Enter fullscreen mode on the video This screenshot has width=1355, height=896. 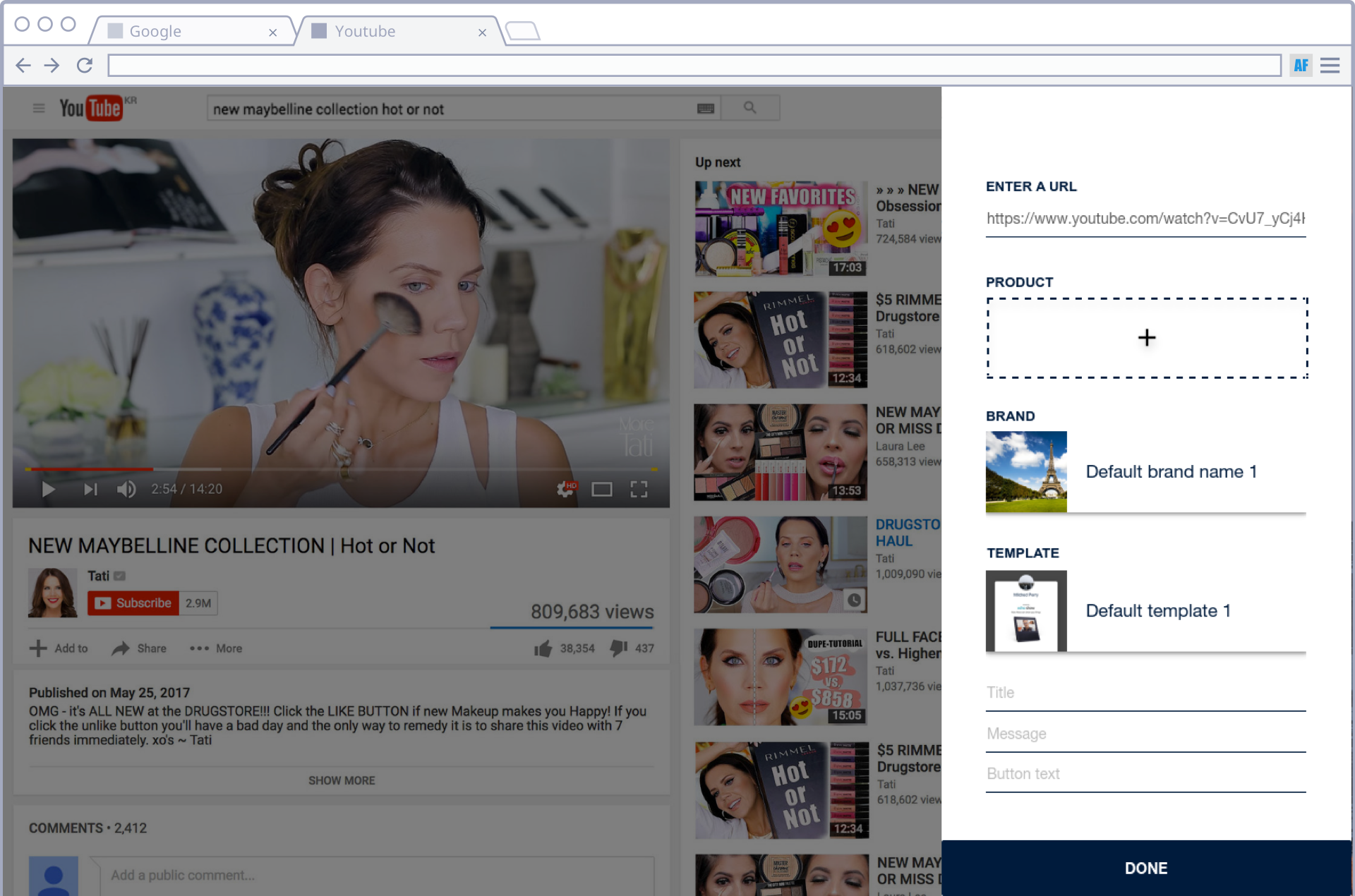639,489
